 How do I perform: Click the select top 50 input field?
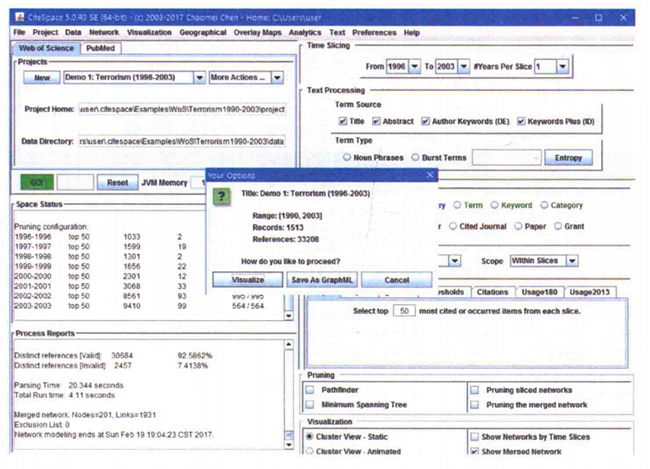point(406,312)
